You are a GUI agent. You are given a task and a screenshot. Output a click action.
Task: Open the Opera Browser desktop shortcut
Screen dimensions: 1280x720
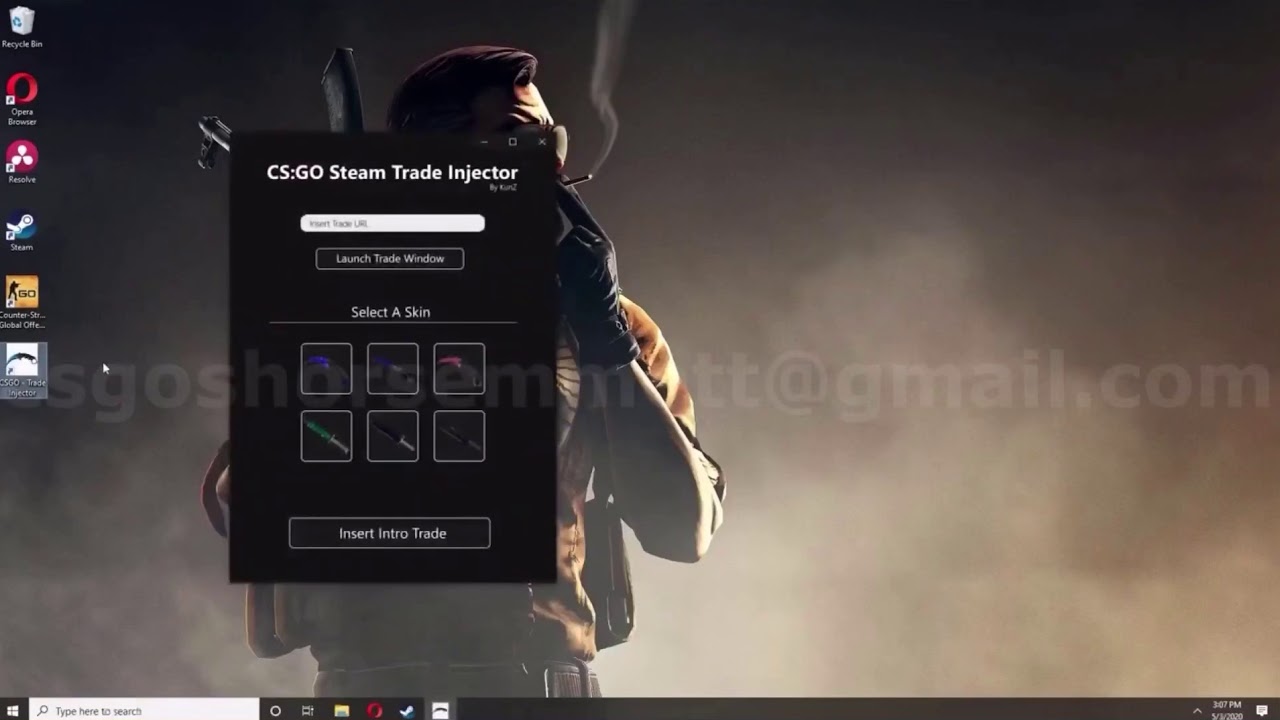tap(21, 99)
